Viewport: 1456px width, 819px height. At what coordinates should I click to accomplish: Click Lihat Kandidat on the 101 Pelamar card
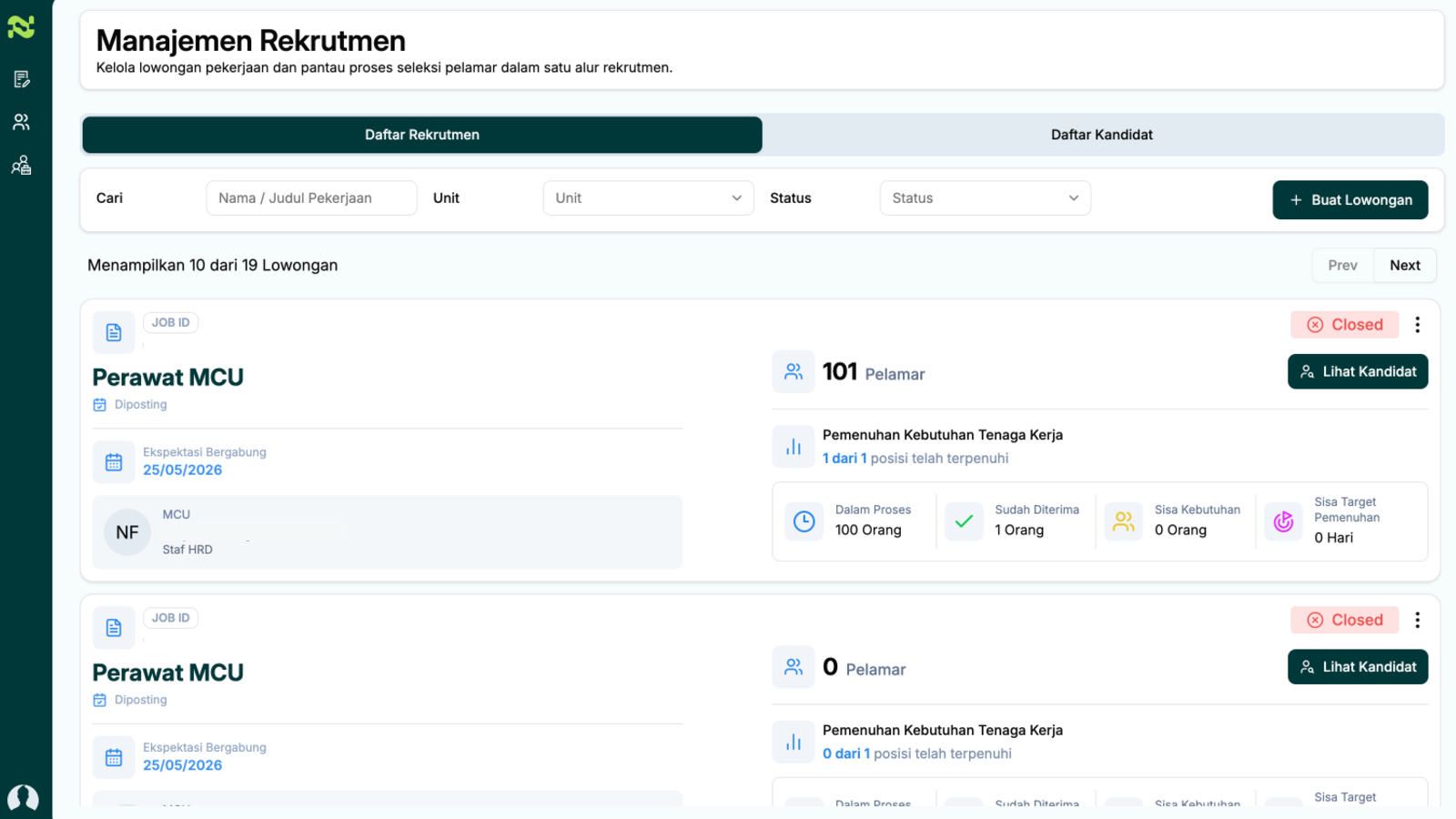click(1358, 371)
